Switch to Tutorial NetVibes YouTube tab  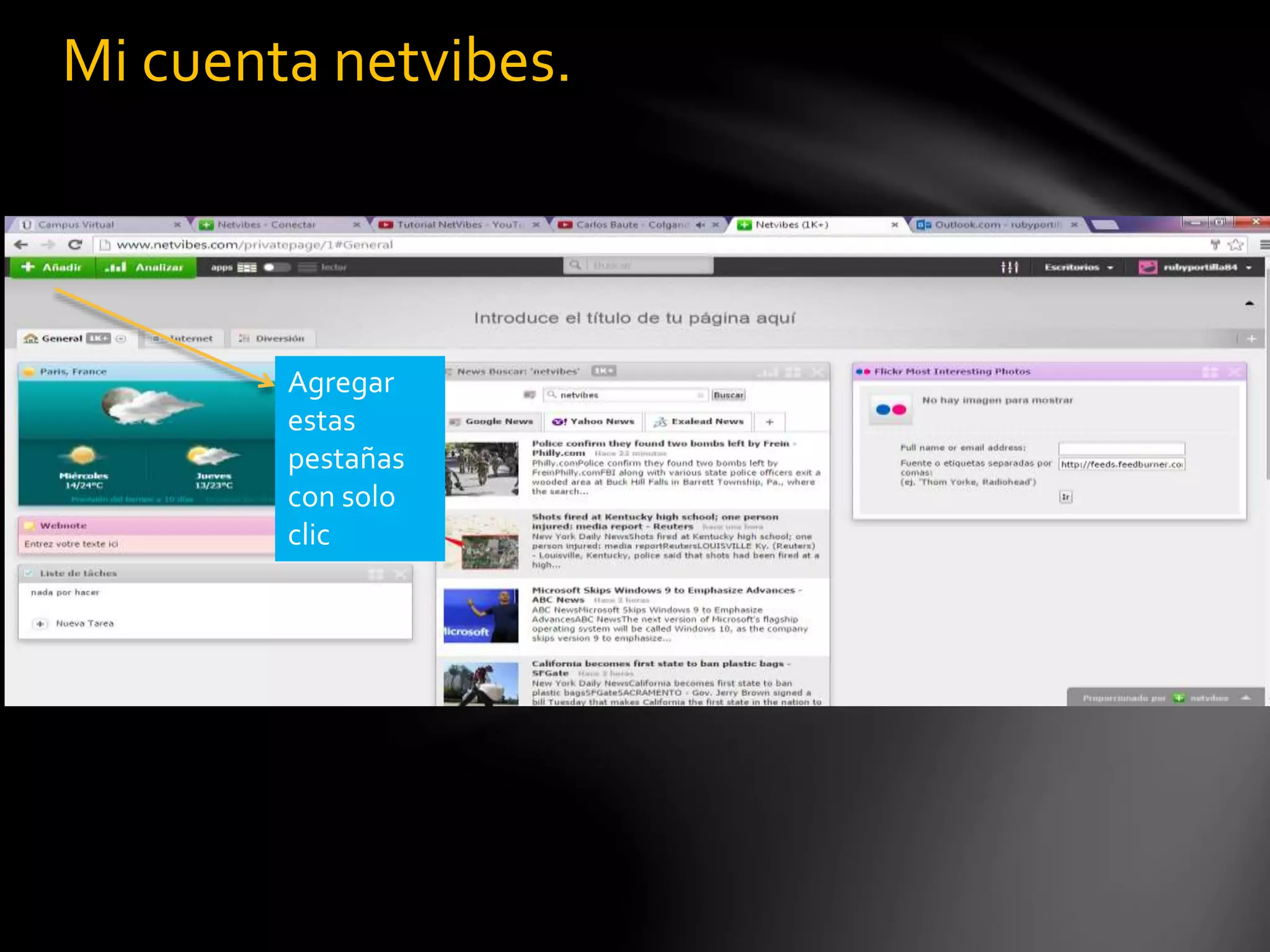[460, 224]
